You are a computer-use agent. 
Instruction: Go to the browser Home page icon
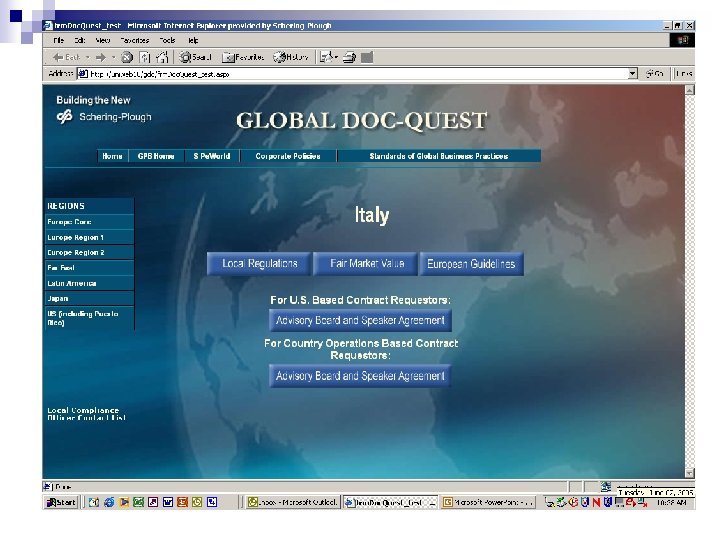click(x=162, y=57)
